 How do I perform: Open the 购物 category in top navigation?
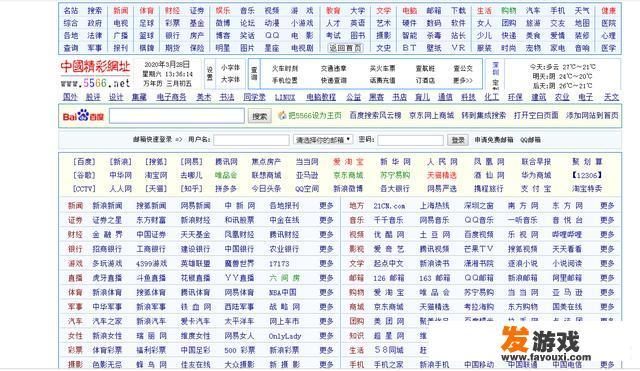(x=509, y=11)
